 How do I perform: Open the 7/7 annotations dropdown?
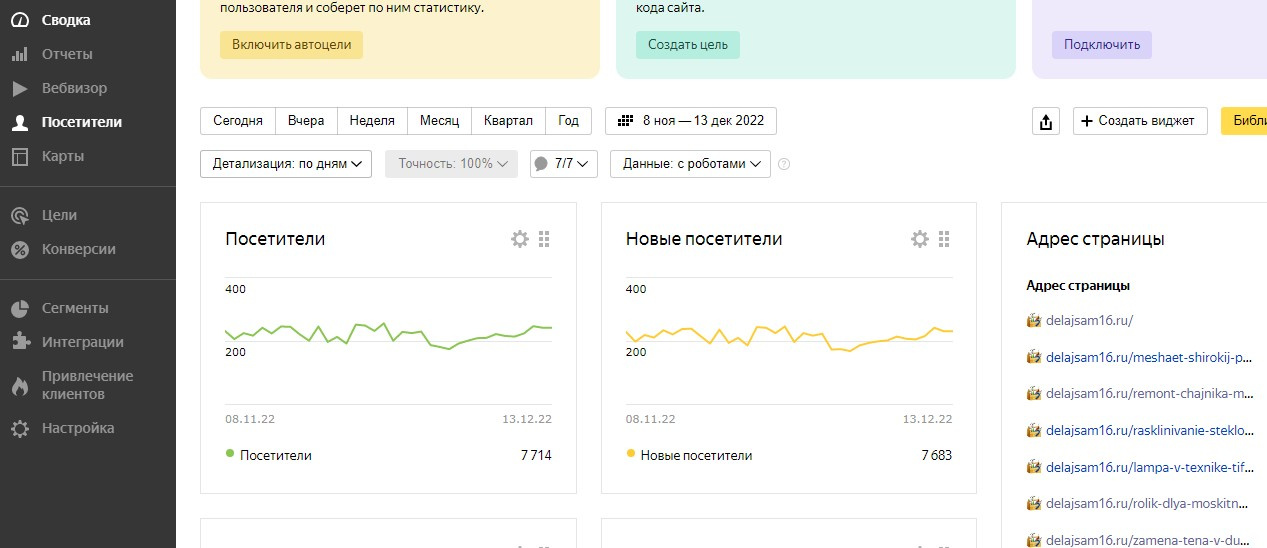[x=564, y=164]
